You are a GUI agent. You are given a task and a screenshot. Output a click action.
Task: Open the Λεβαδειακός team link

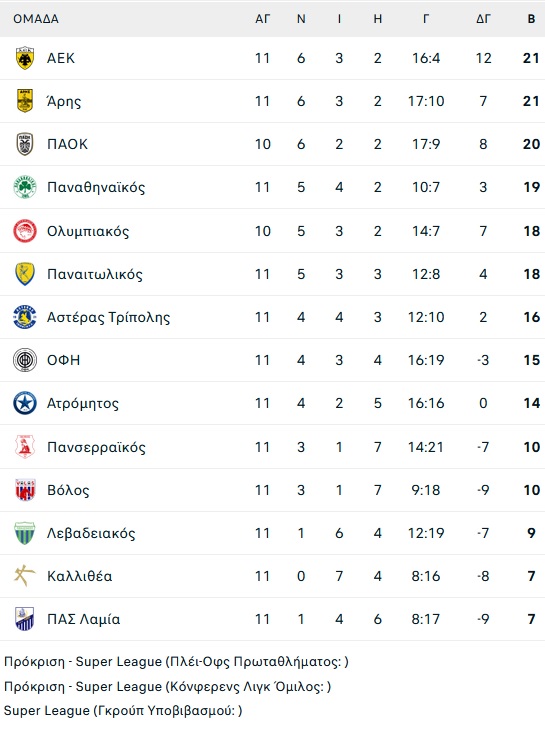click(91, 533)
